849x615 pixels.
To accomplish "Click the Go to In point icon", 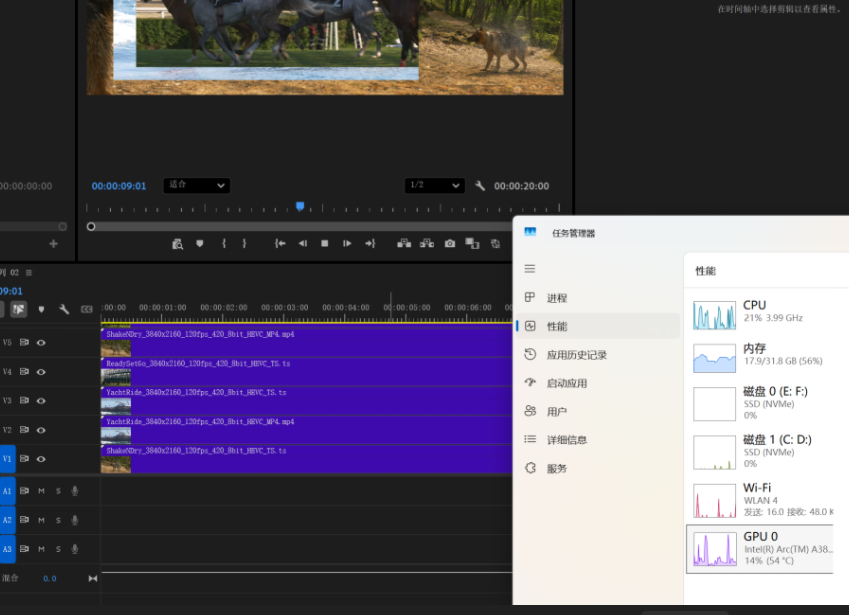I will [x=280, y=244].
